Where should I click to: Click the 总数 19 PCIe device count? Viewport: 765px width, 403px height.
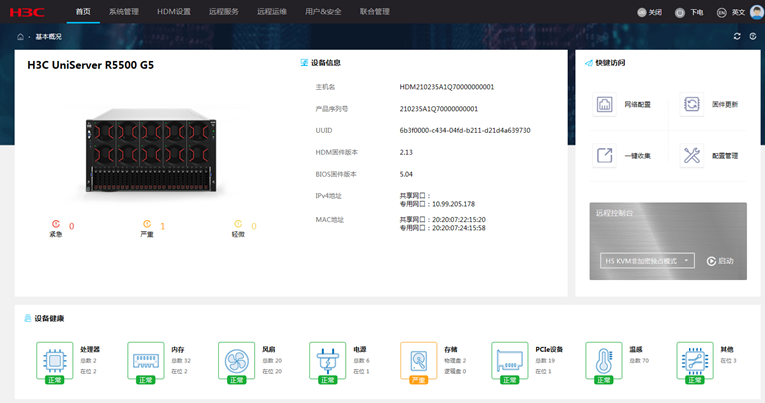tap(545, 361)
